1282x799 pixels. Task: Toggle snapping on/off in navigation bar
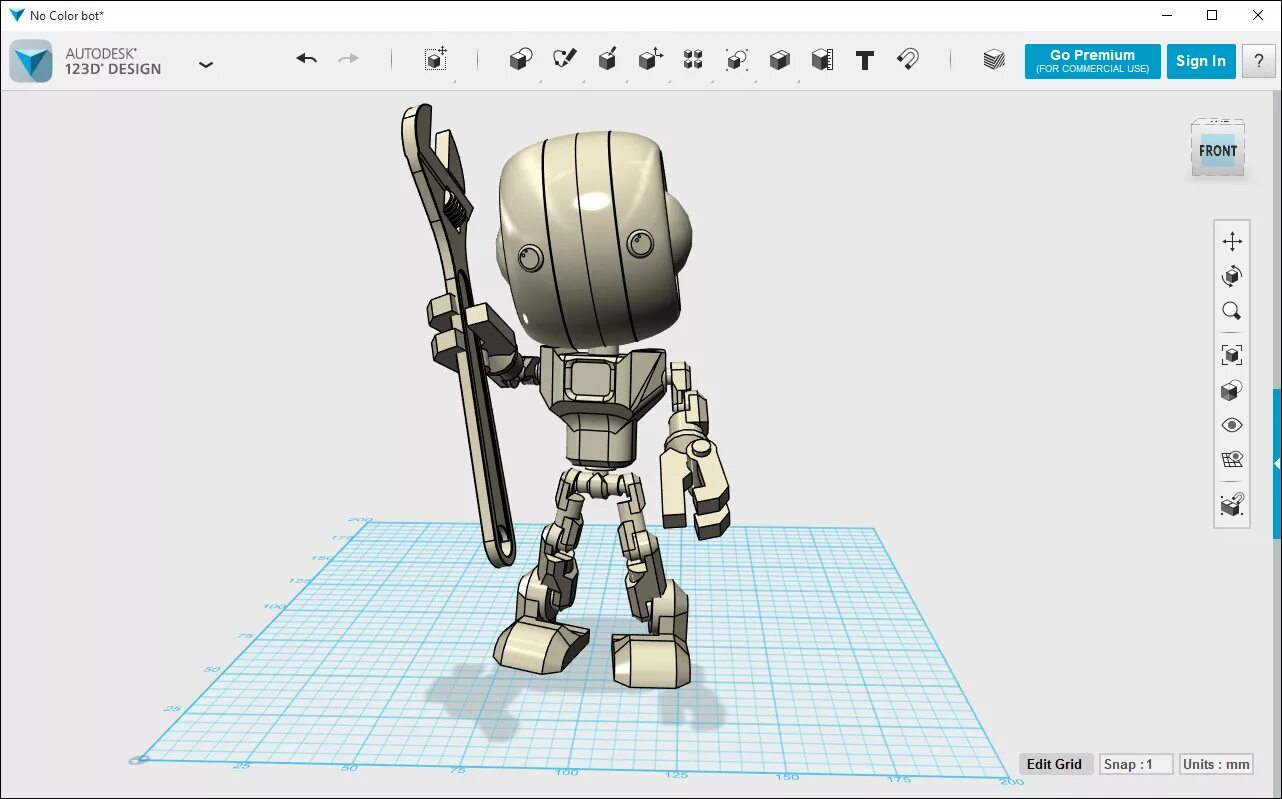coord(1232,505)
